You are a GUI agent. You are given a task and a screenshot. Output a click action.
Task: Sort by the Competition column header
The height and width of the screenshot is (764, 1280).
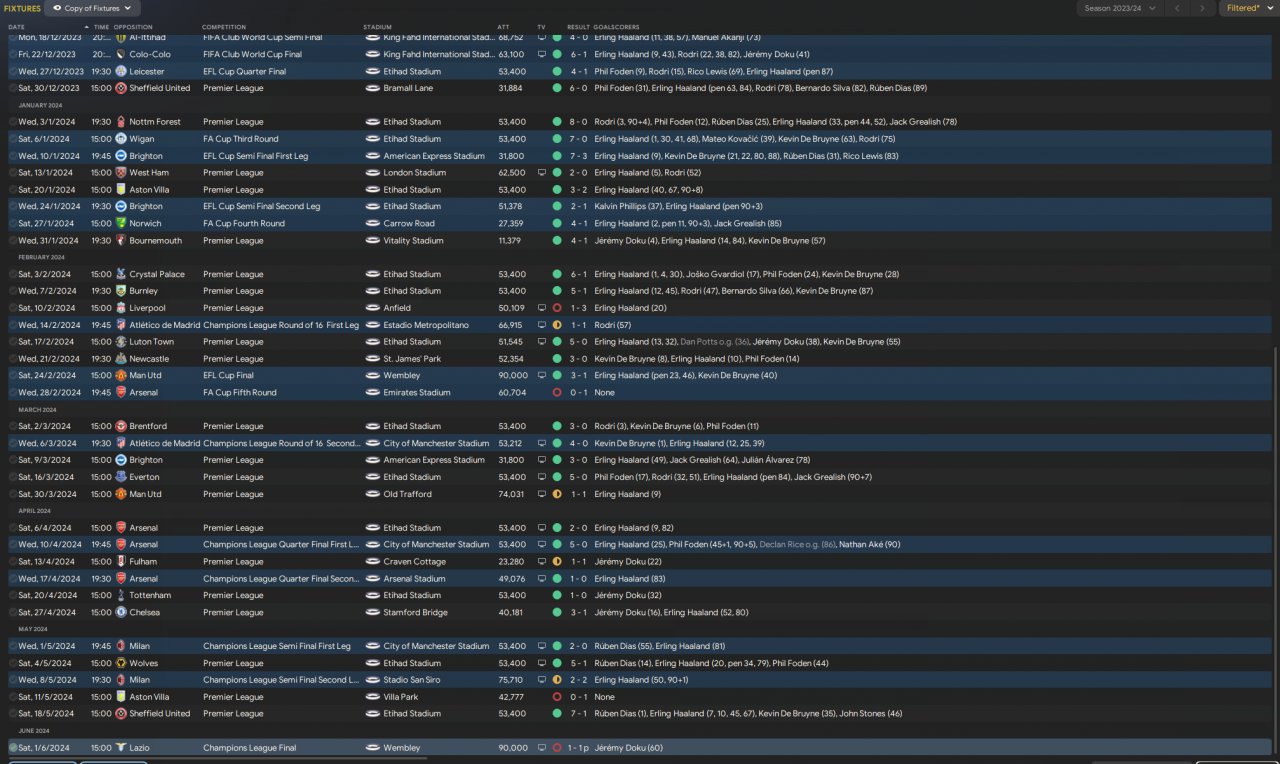[x=224, y=27]
